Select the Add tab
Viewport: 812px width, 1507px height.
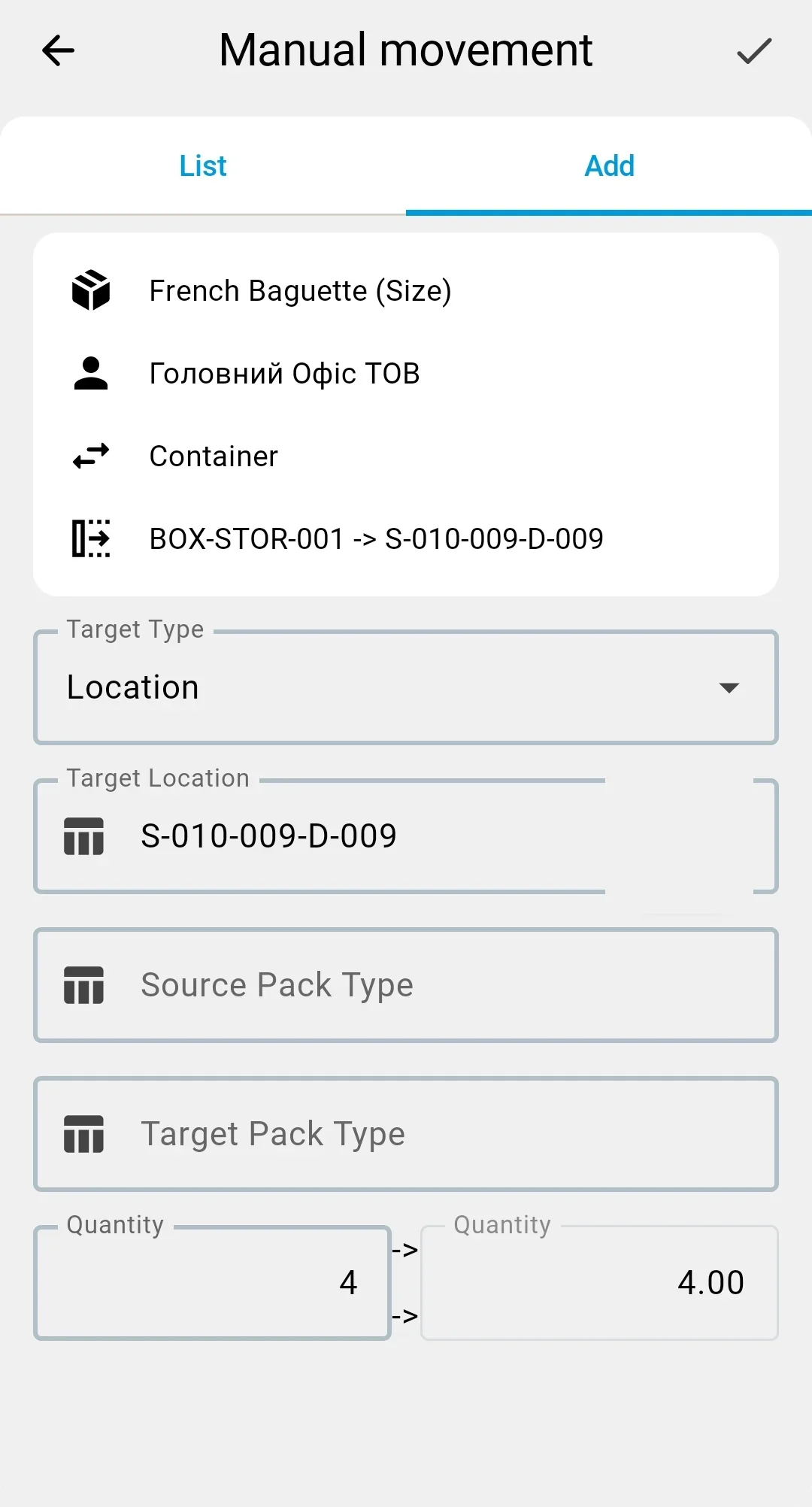(x=609, y=165)
